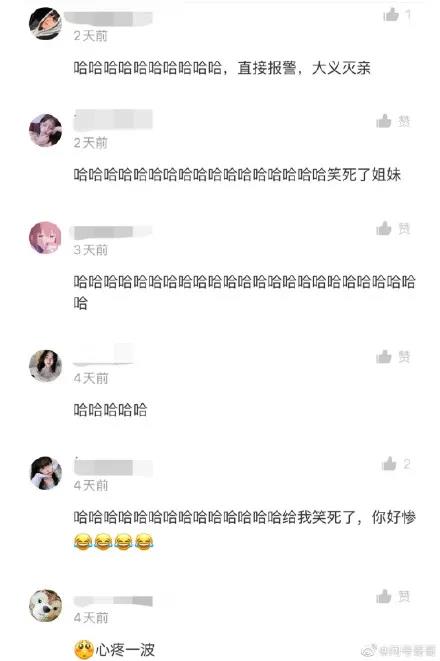
Task: Like the comment mentioning 直接报警，大义灭亲
Action: point(391,15)
